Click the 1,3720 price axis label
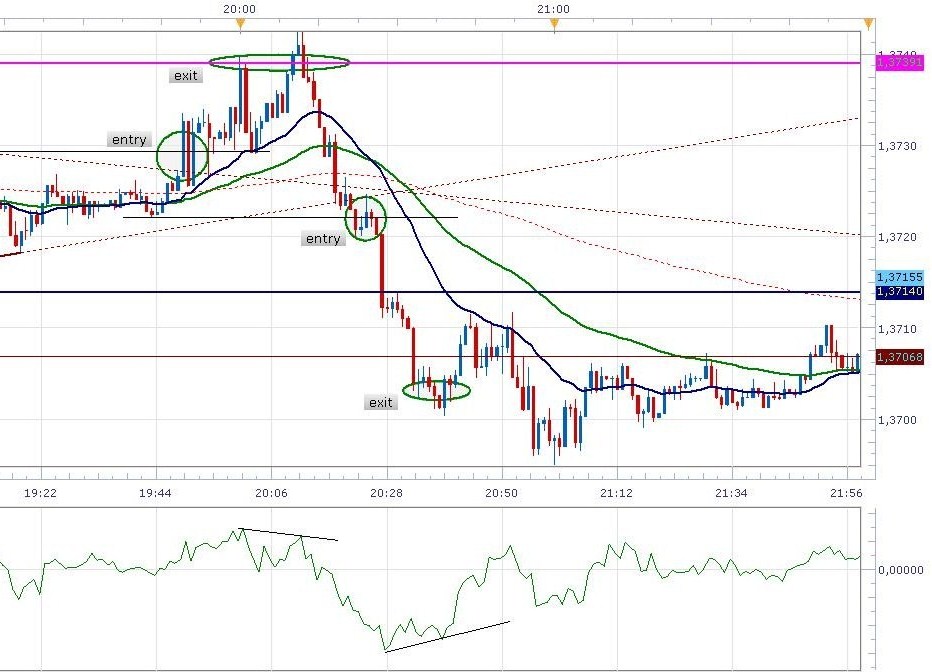Image resolution: width=932 pixels, height=672 pixels. pos(897,237)
